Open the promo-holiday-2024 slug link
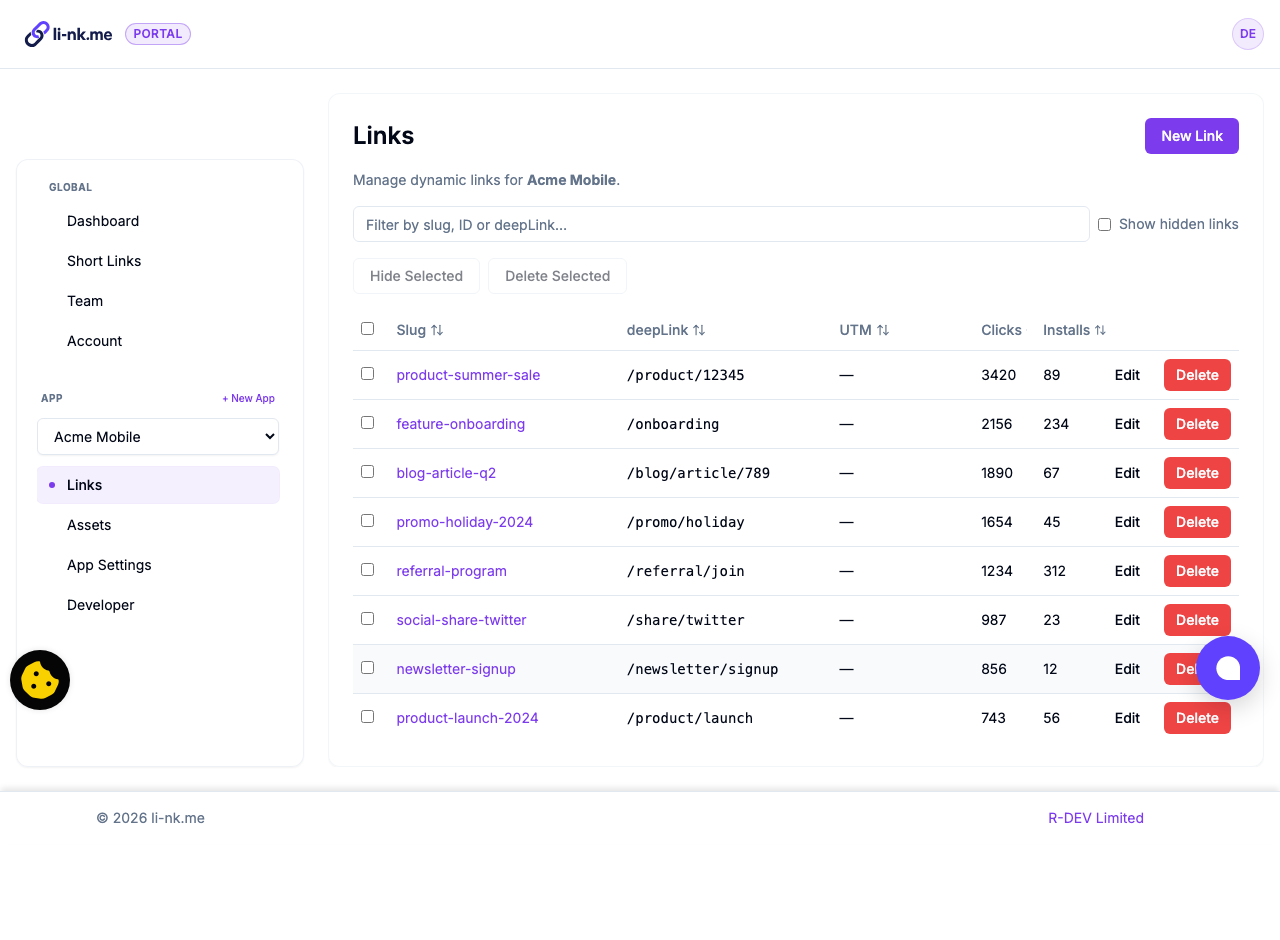 tap(464, 522)
